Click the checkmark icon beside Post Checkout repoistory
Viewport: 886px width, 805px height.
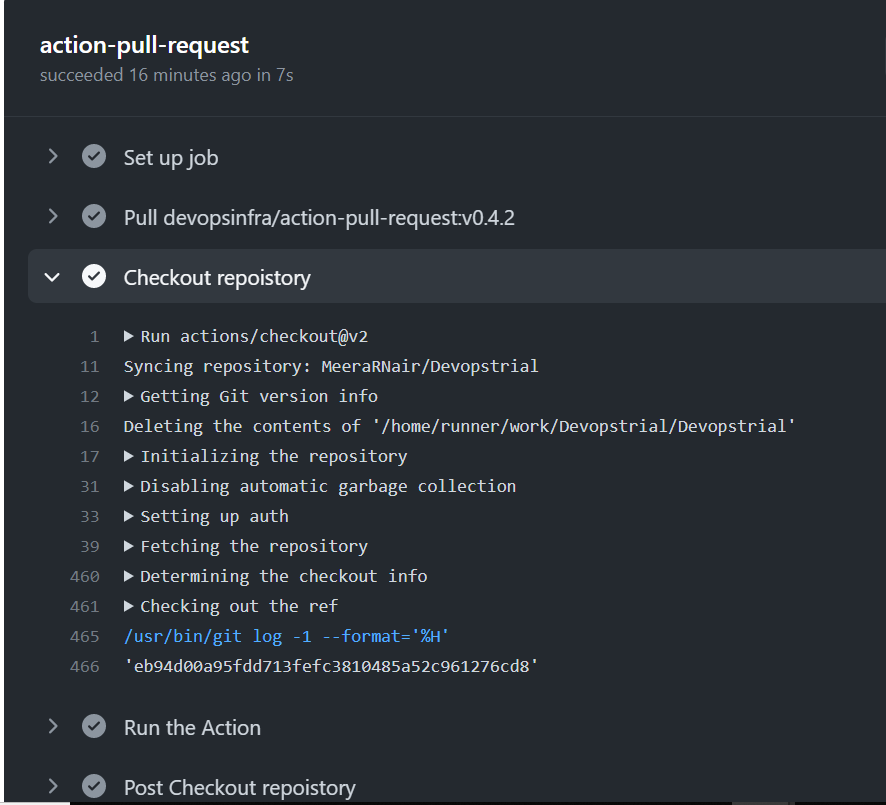coord(94,787)
